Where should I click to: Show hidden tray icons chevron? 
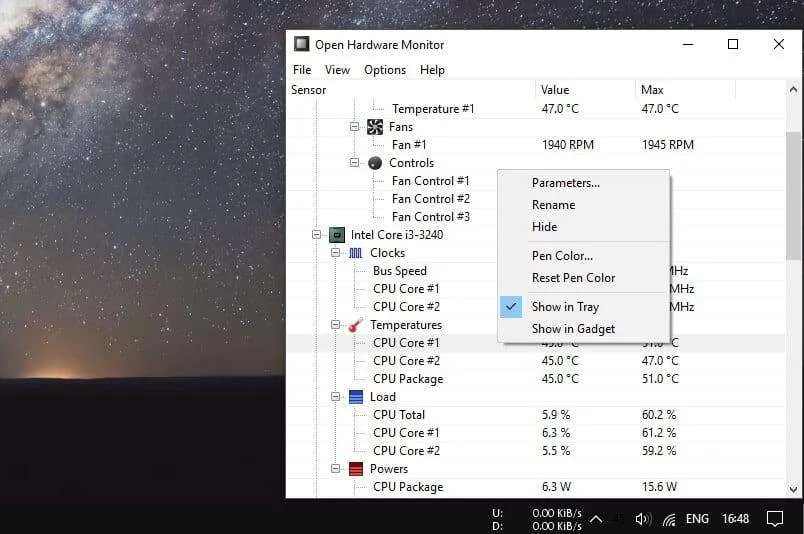596,519
